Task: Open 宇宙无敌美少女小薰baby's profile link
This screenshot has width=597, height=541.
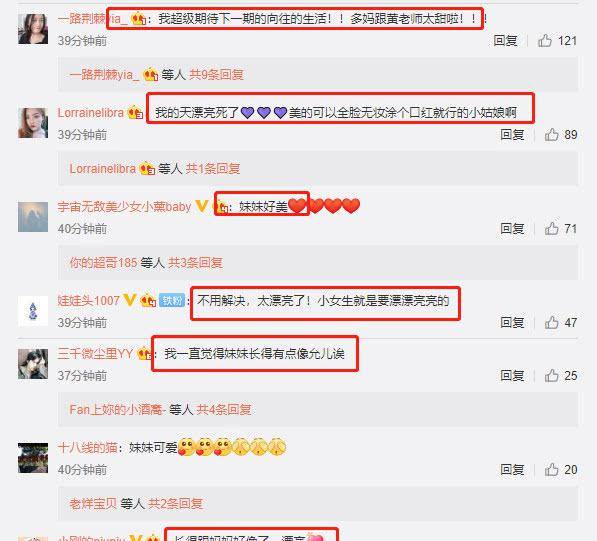Action: click(125, 207)
